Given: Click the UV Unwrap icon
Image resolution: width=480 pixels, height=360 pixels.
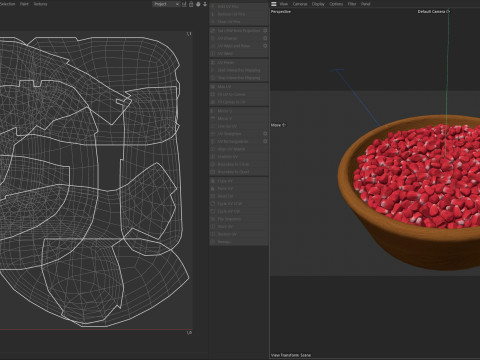Looking at the screenshot, I should pos(213,38).
